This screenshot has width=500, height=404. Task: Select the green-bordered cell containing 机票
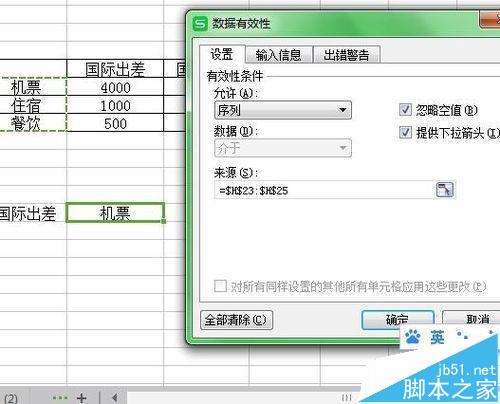[115, 213]
